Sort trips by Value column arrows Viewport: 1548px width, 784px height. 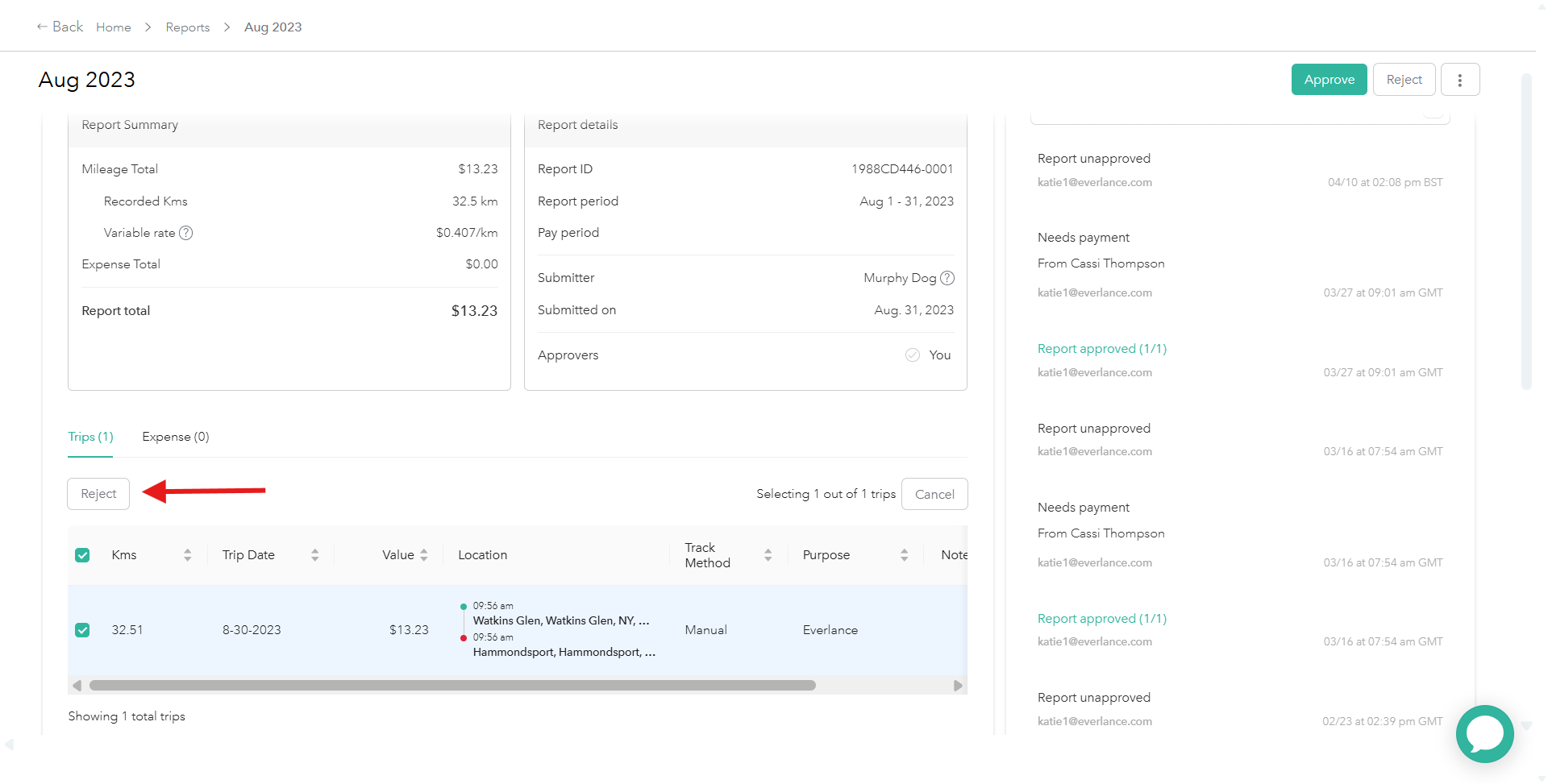click(x=424, y=555)
